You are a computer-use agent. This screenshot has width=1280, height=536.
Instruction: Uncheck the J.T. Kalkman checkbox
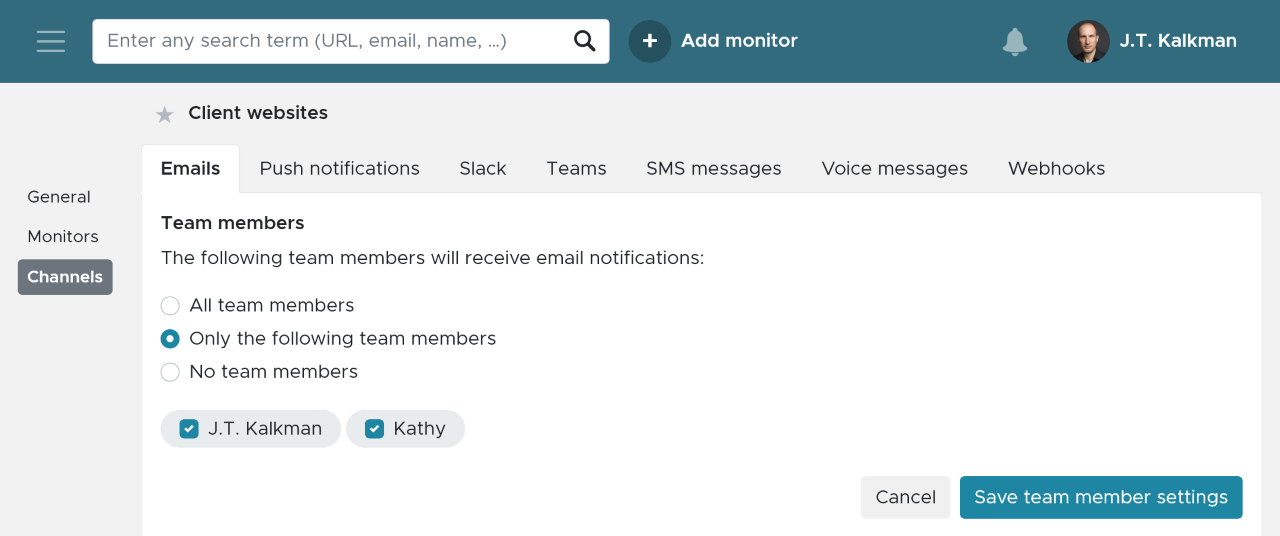pos(189,429)
